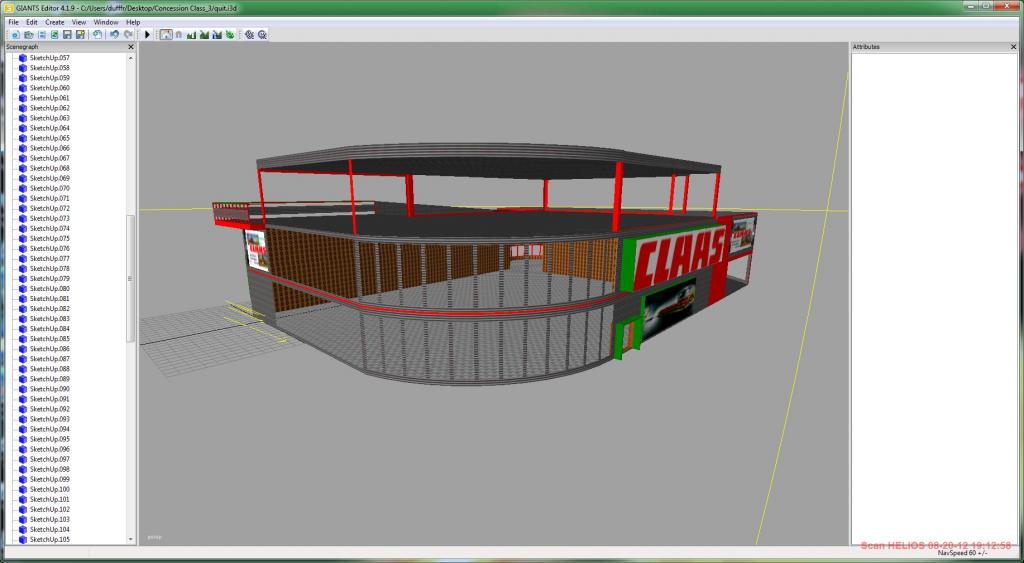Select SketchUp.102 node
1024x563 pixels.
coord(50,509)
